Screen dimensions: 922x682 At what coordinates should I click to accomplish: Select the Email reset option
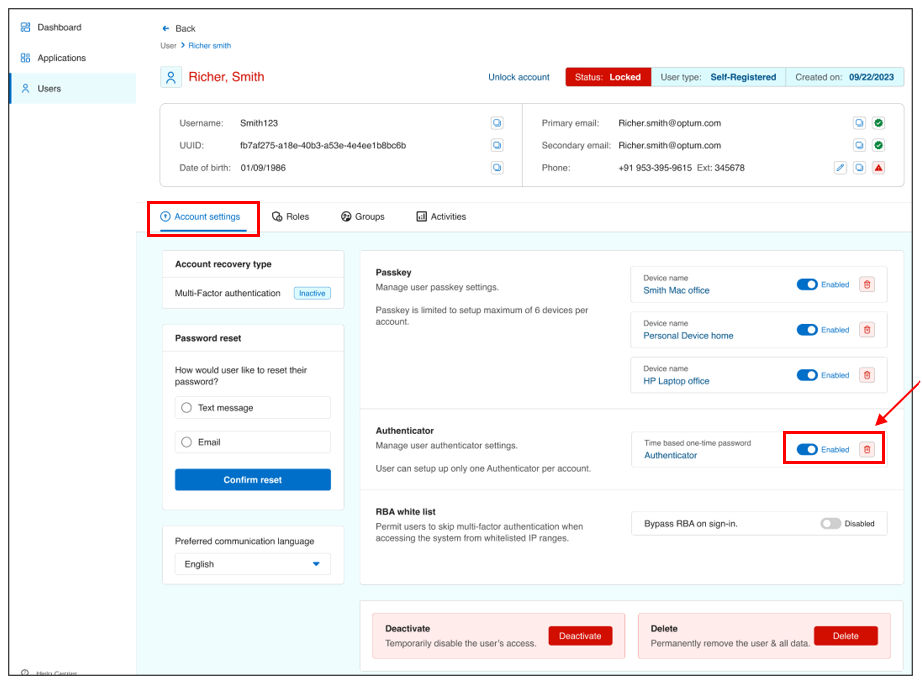[x=252, y=442]
